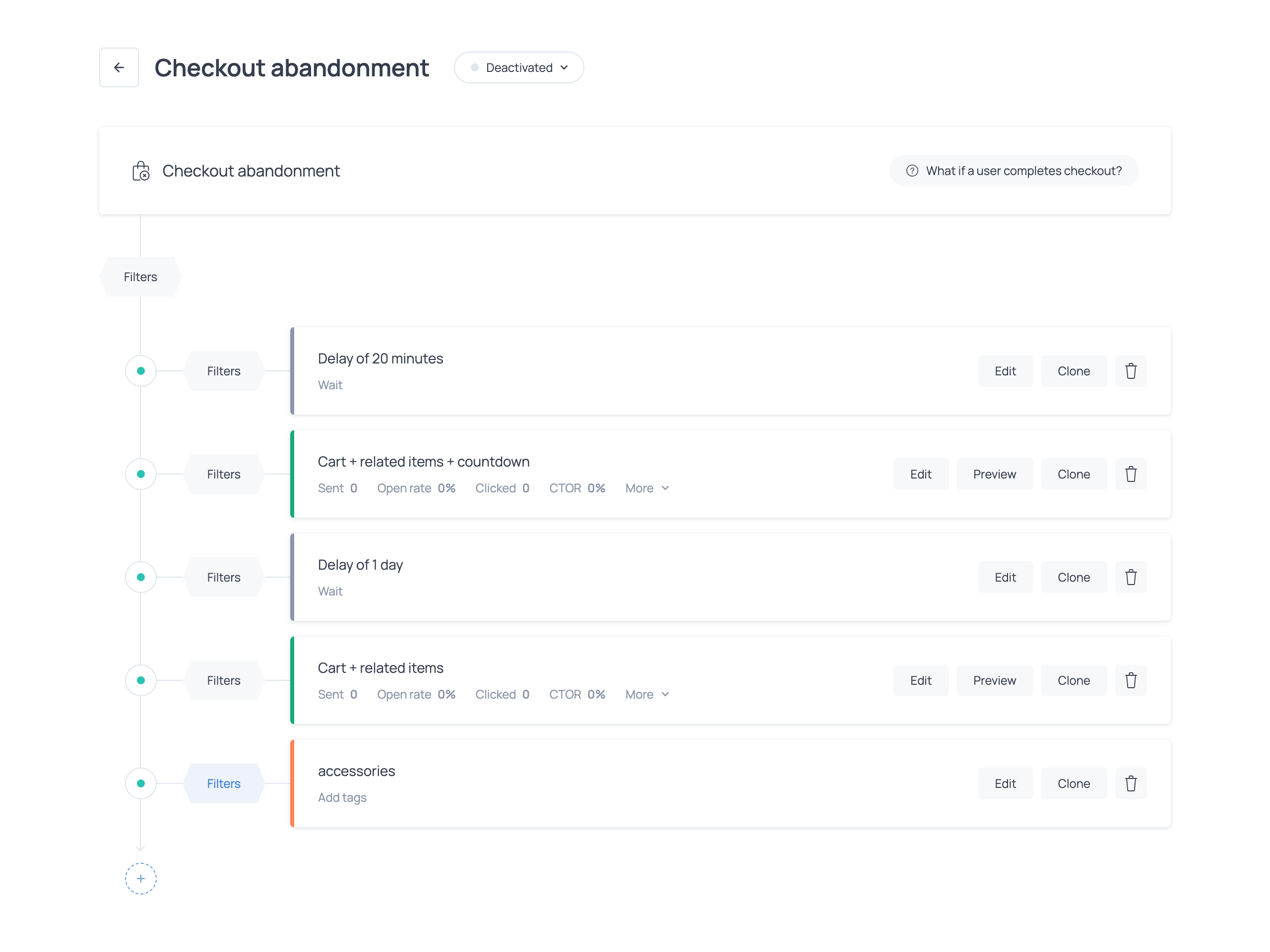Expand More stats for Cart + related items + countdown
1270x952 pixels.
pos(647,488)
